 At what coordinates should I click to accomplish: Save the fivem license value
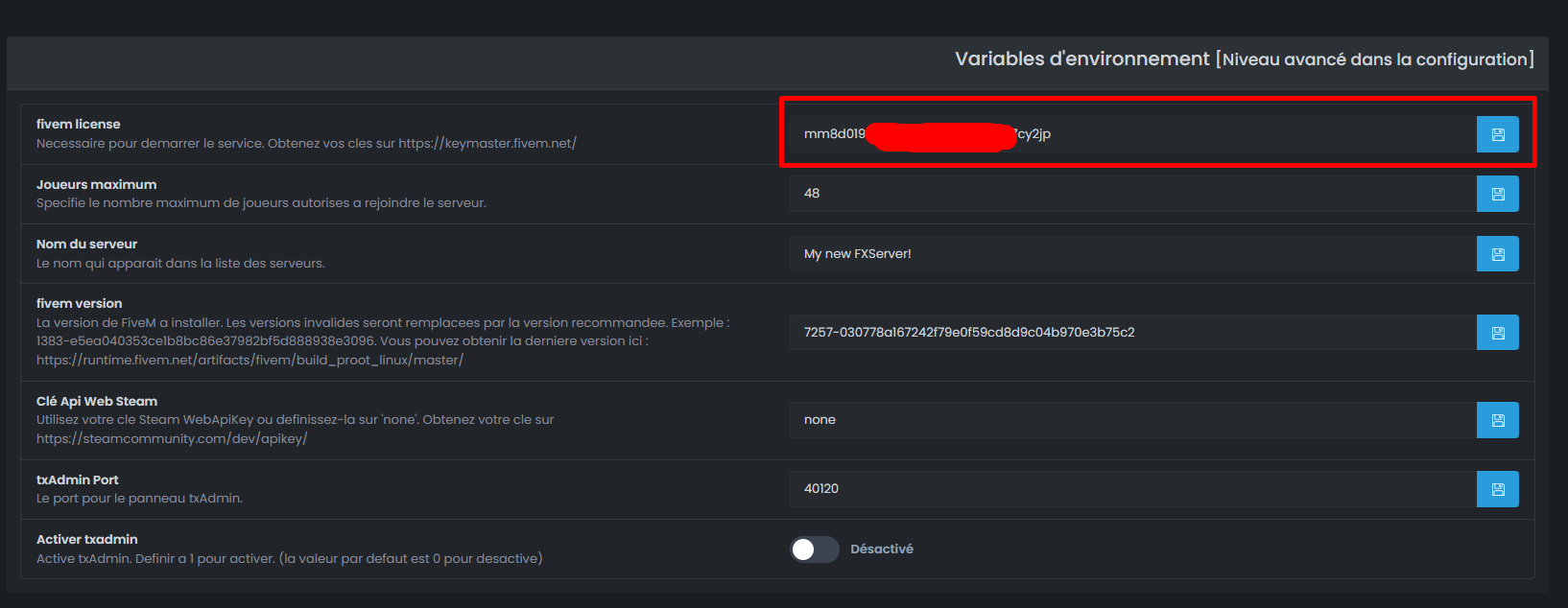[1497, 134]
